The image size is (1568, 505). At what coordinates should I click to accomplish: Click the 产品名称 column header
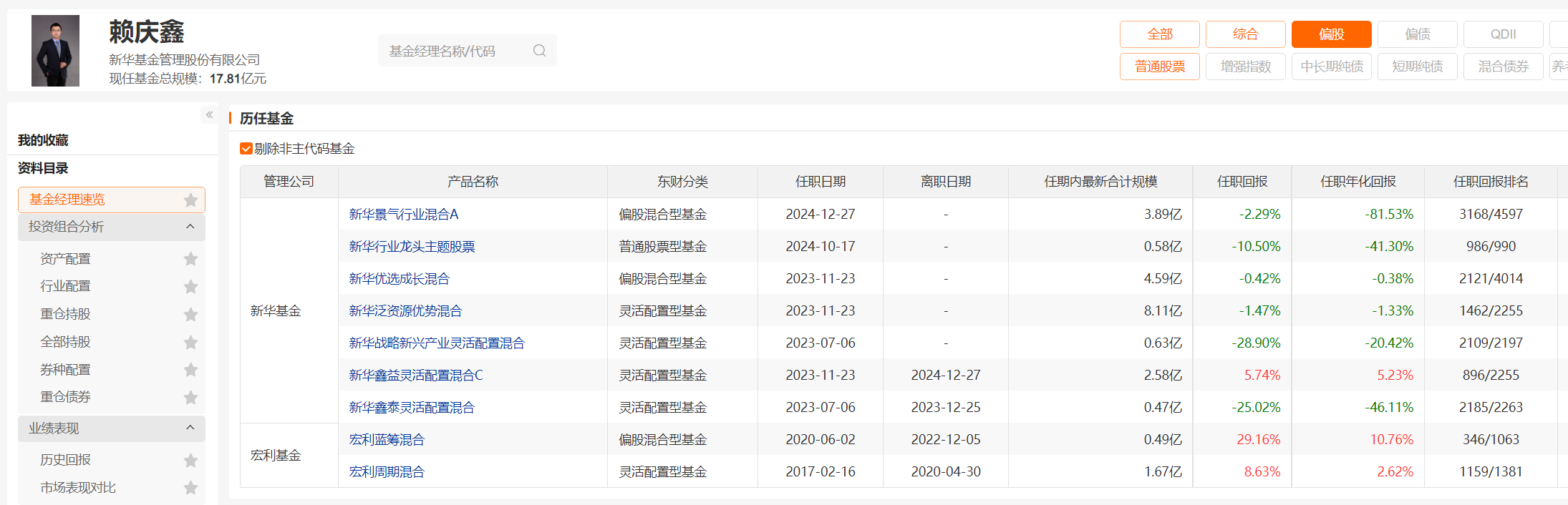(x=473, y=182)
